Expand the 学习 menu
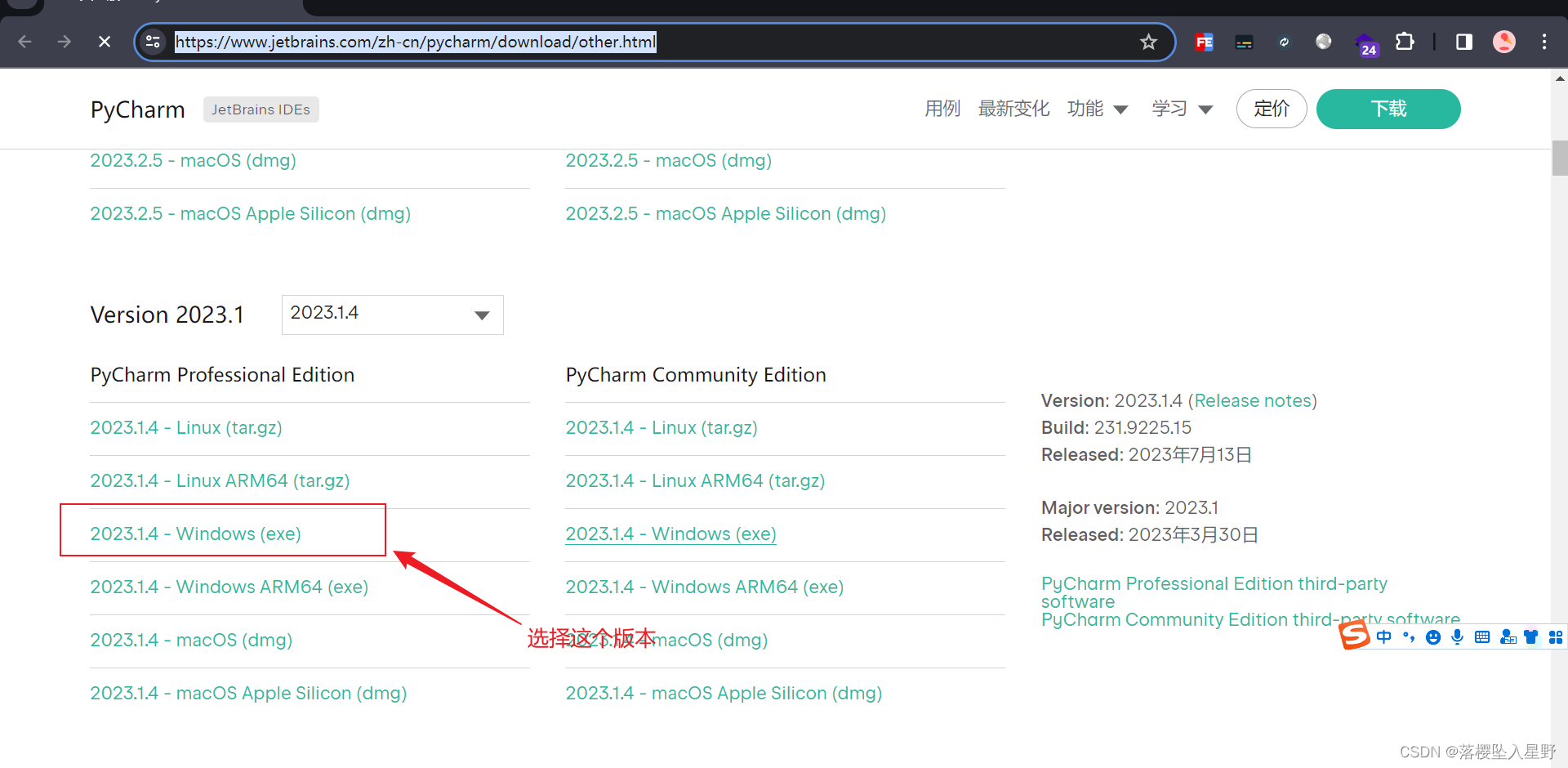This screenshot has width=1568, height=768. coord(1183,109)
